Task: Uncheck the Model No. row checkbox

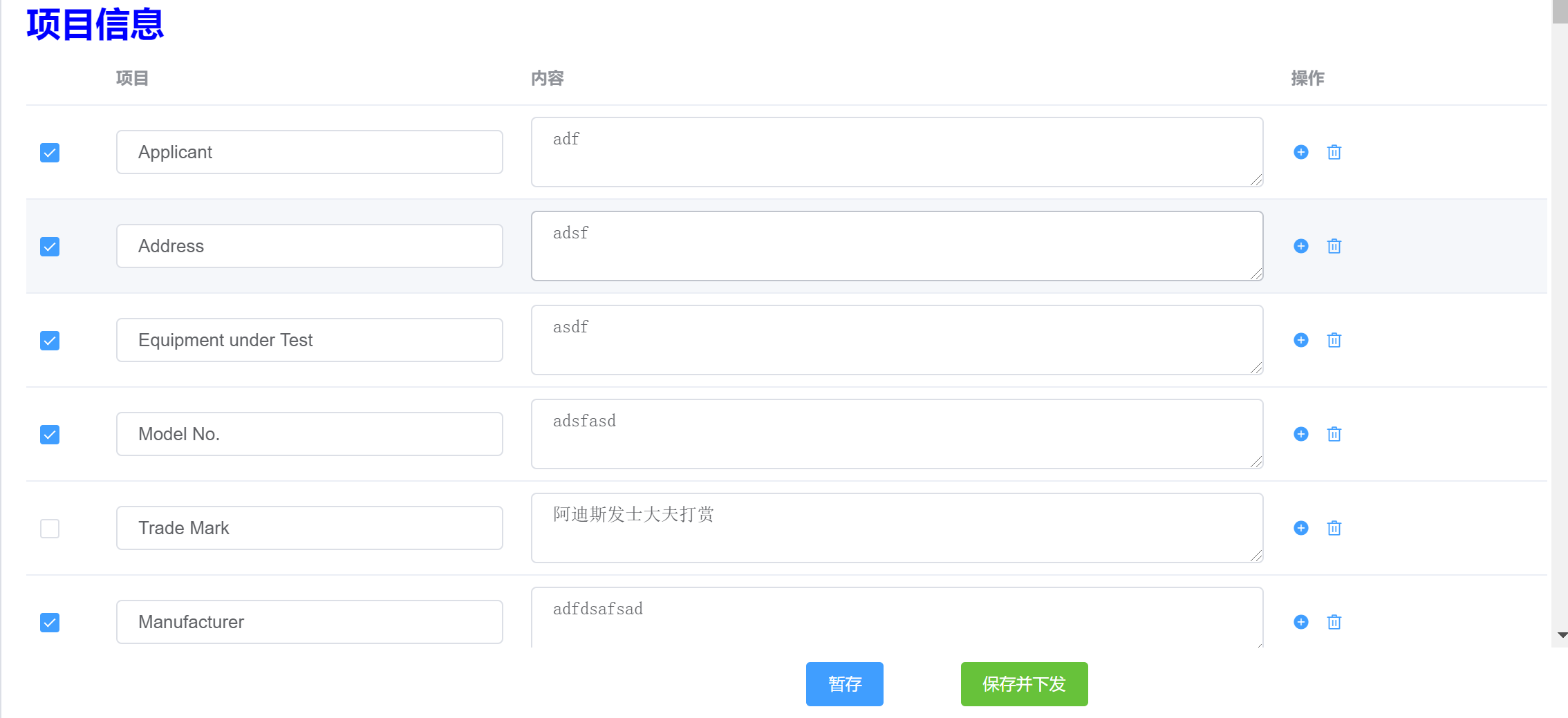Action: click(x=50, y=435)
